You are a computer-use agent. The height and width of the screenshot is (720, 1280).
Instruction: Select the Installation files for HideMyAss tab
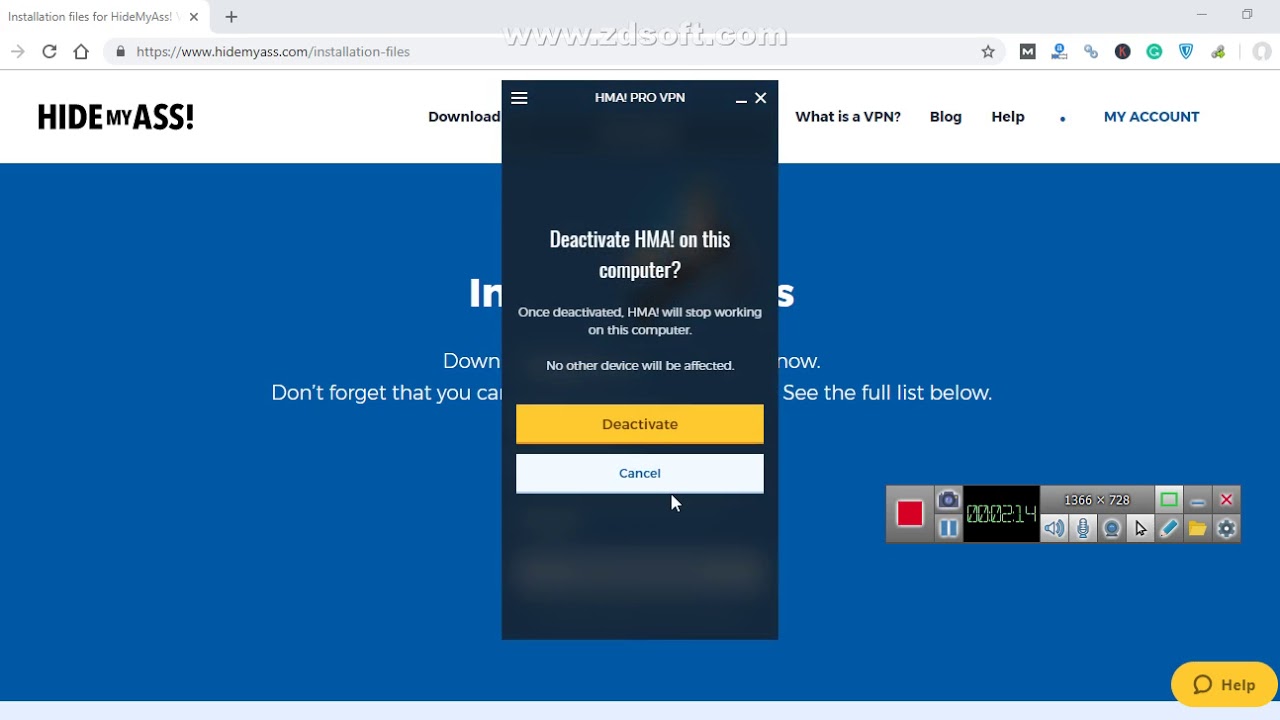[104, 17]
